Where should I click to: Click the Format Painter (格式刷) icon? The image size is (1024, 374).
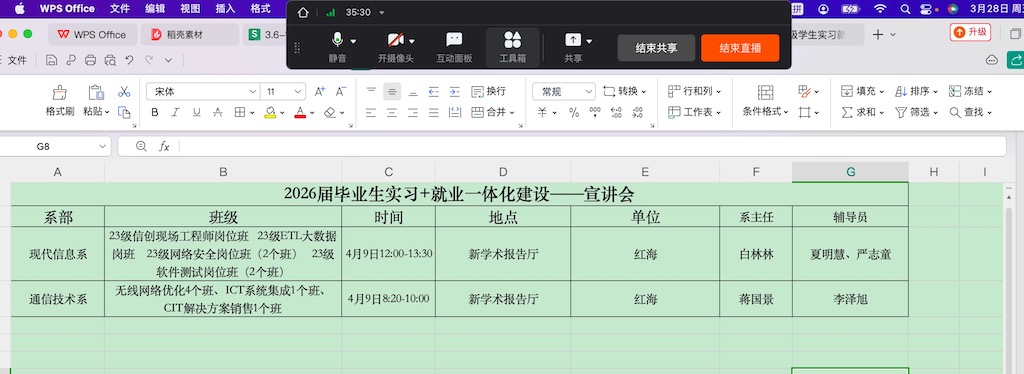pos(59,93)
